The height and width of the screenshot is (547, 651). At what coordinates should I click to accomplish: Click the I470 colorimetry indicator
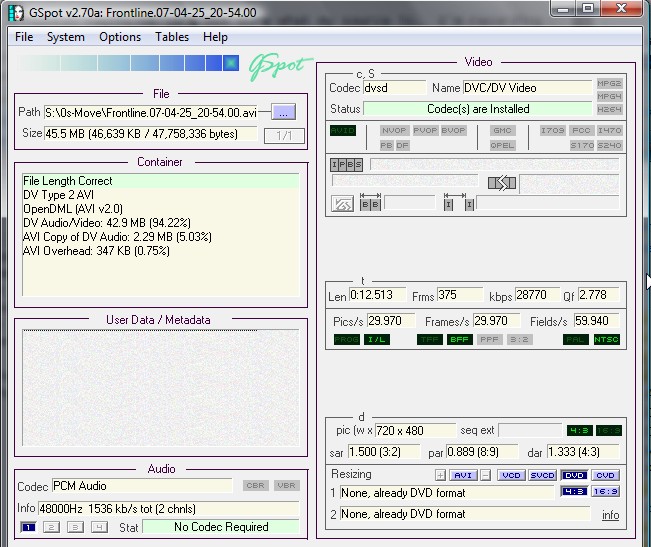click(x=609, y=130)
